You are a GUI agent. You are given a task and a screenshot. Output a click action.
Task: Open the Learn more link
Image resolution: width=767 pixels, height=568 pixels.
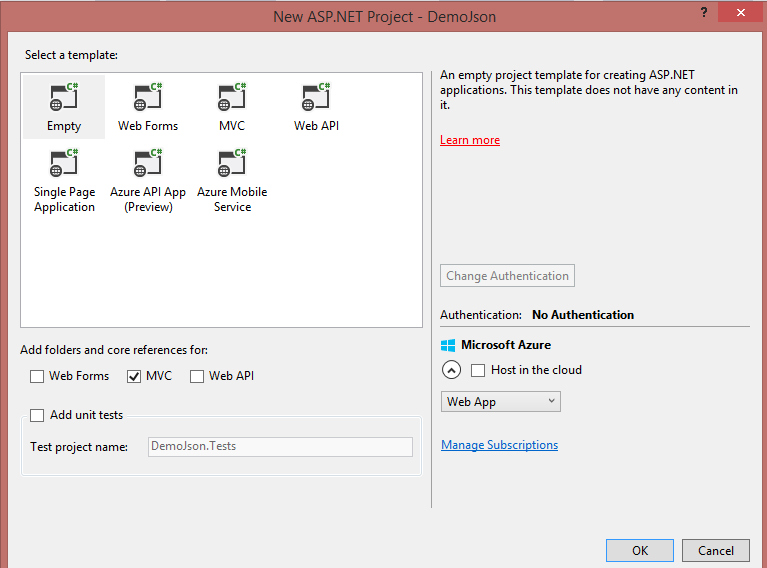pyautogui.click(x=470, y=140)
